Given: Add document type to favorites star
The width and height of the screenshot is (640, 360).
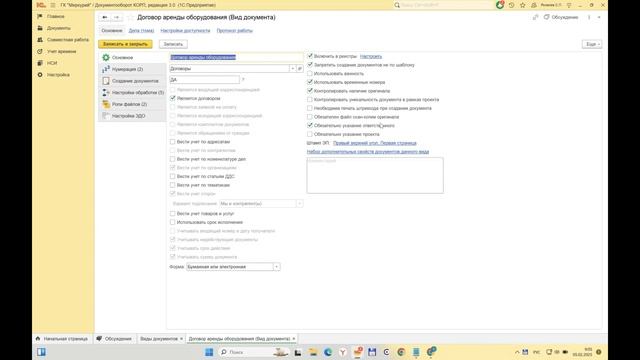Looking at the screenshot, I should (130, 17).
